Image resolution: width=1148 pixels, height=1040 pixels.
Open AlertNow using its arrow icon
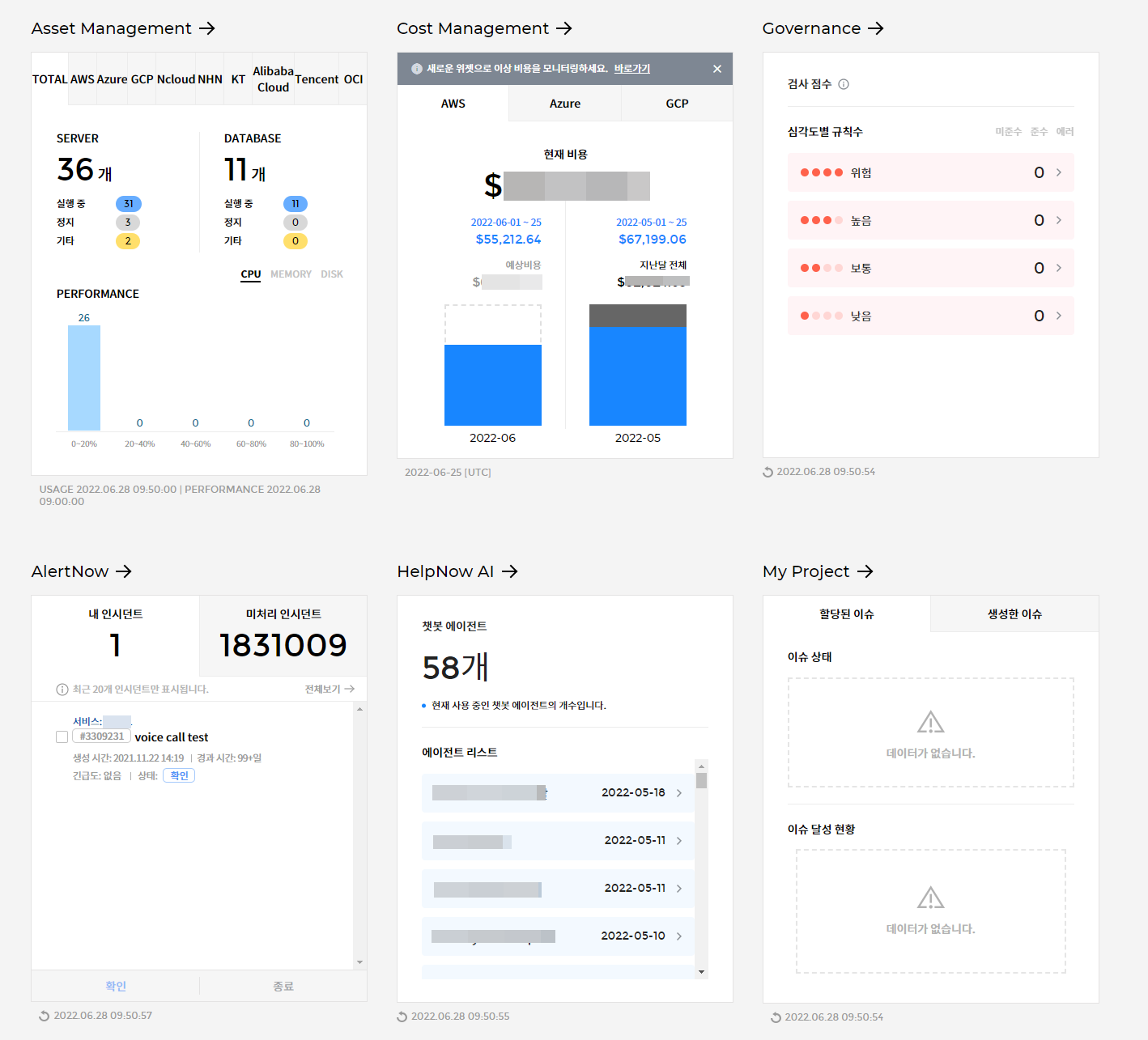(124, 571)
